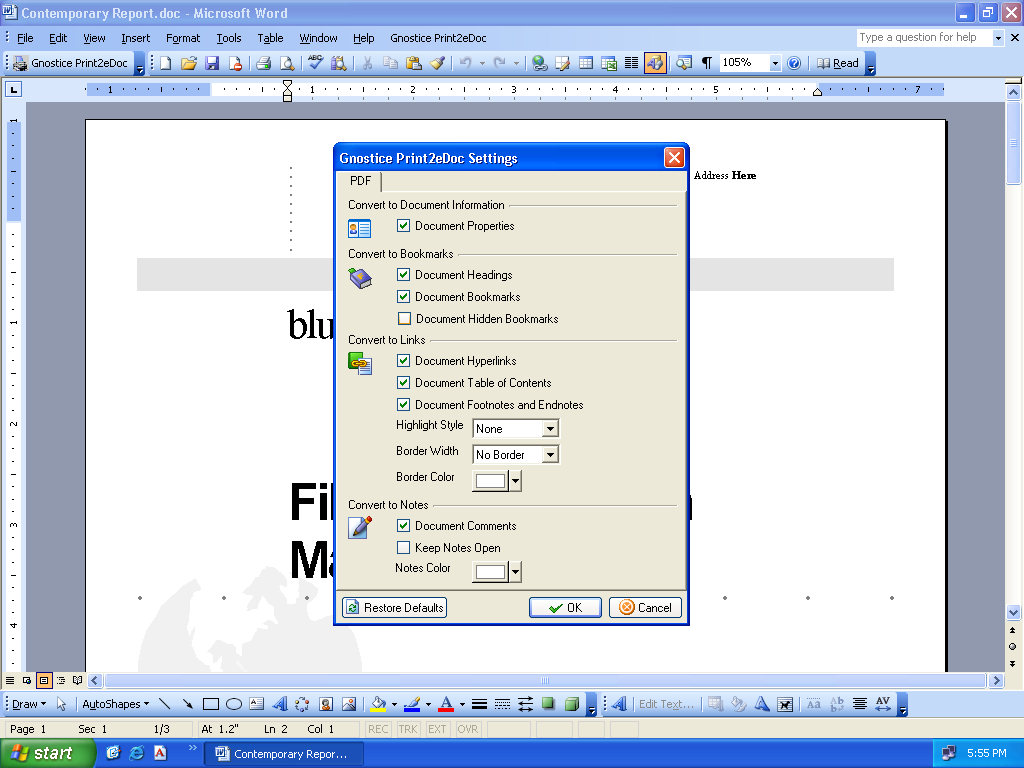Screen dimensions: 1024x768
Task: Click the Columns toolbar icon
Action: [x=631, y=63]
